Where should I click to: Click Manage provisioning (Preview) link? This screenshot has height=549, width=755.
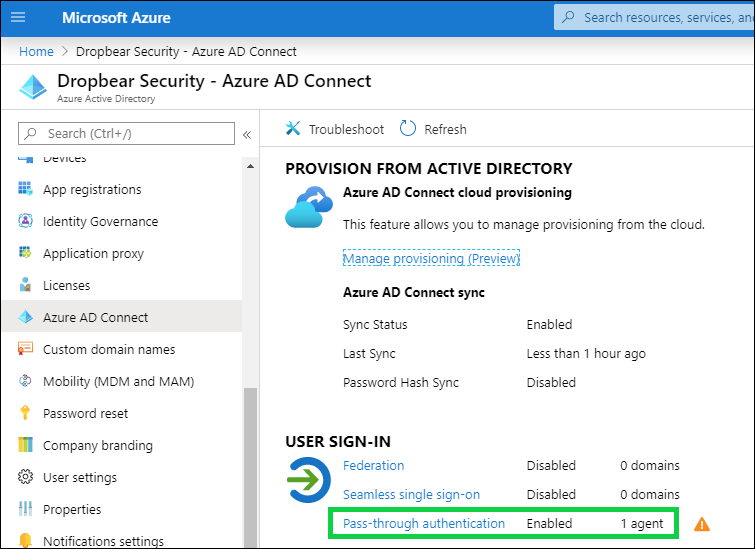(x=431, y=258)
